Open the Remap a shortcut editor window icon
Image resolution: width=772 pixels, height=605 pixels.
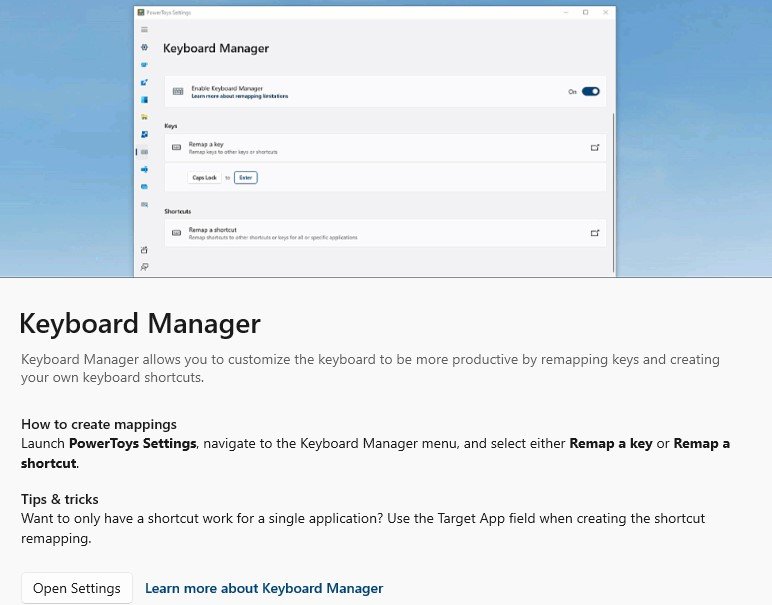point(595,233)
